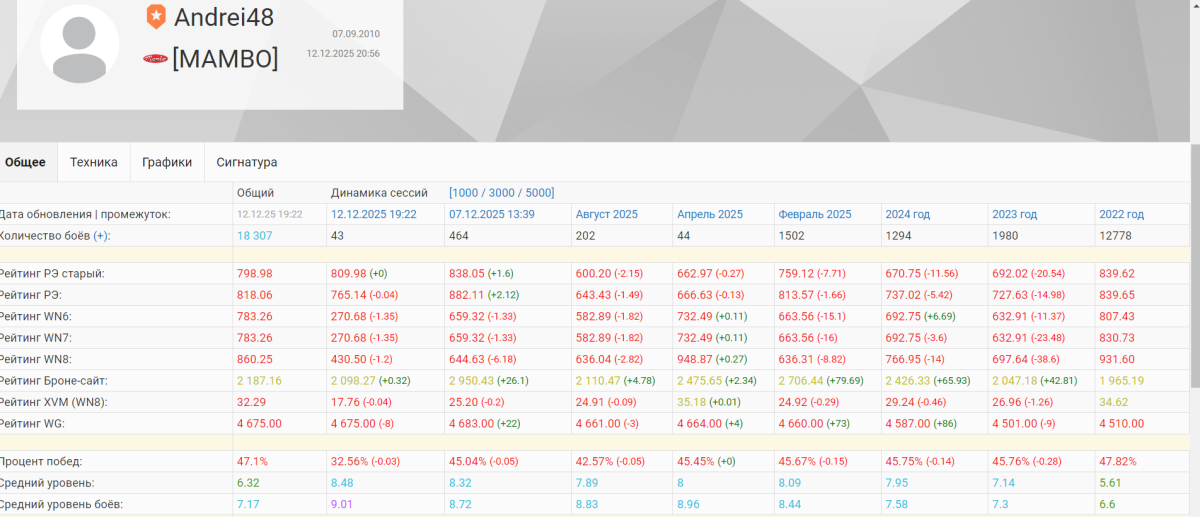
Task: Go to the Сигнатура tab
Action: [x=247, y=162]
